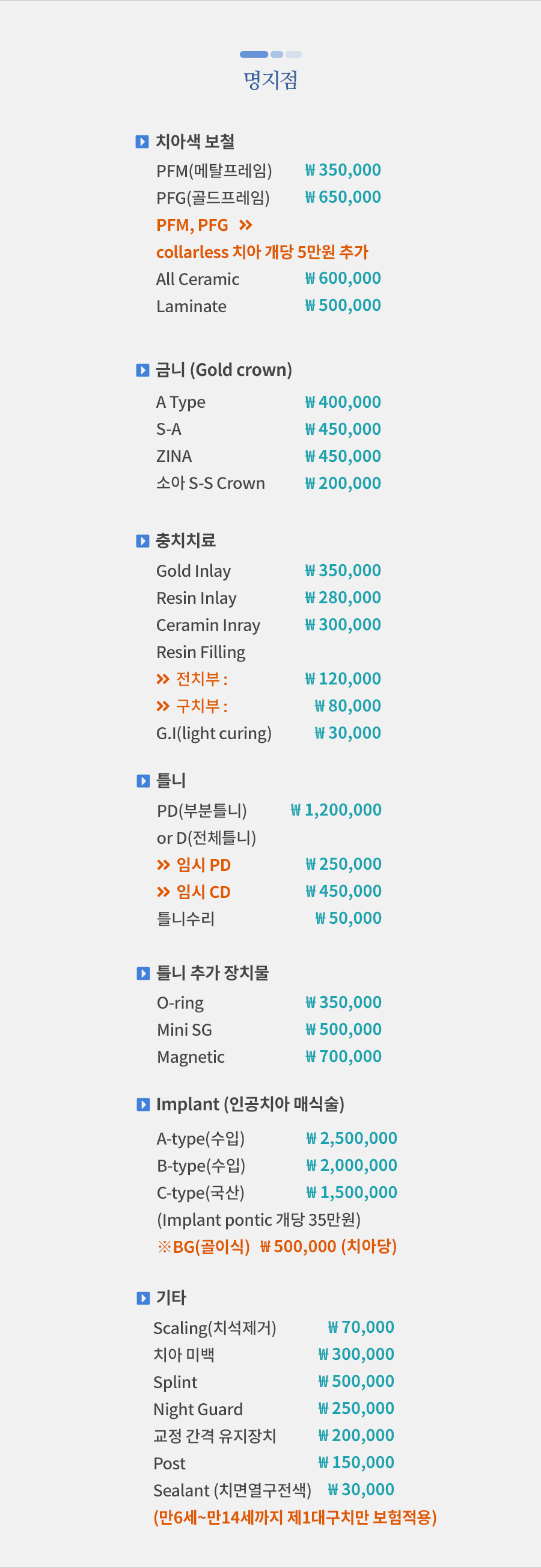This screenshot has width=541, height=1568.
Task: Click the arrow icon beside 치아색 보철
Action: pyautogui.click(x=142, y=142)
